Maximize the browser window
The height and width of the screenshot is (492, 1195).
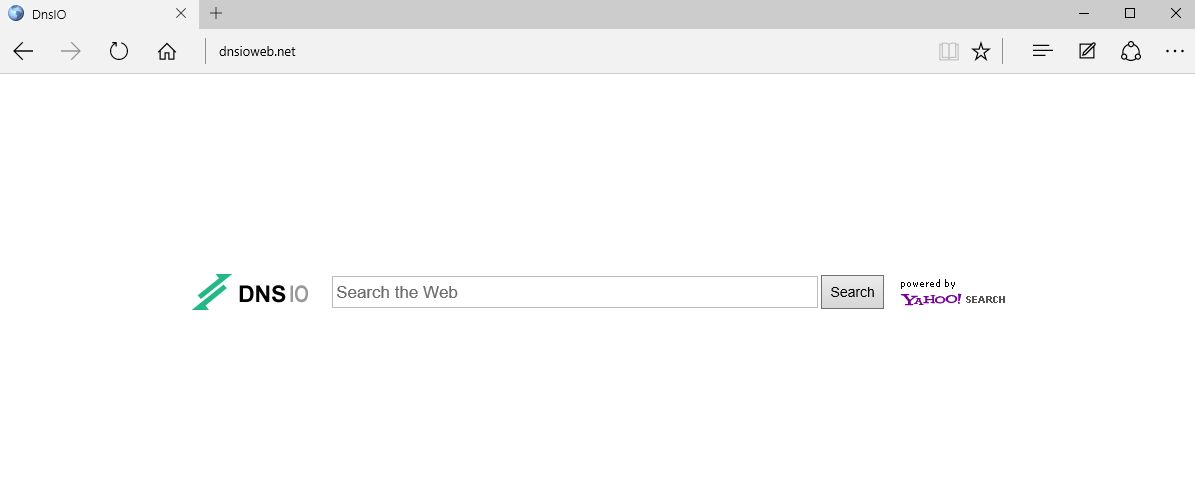(x=1130, y=13)
